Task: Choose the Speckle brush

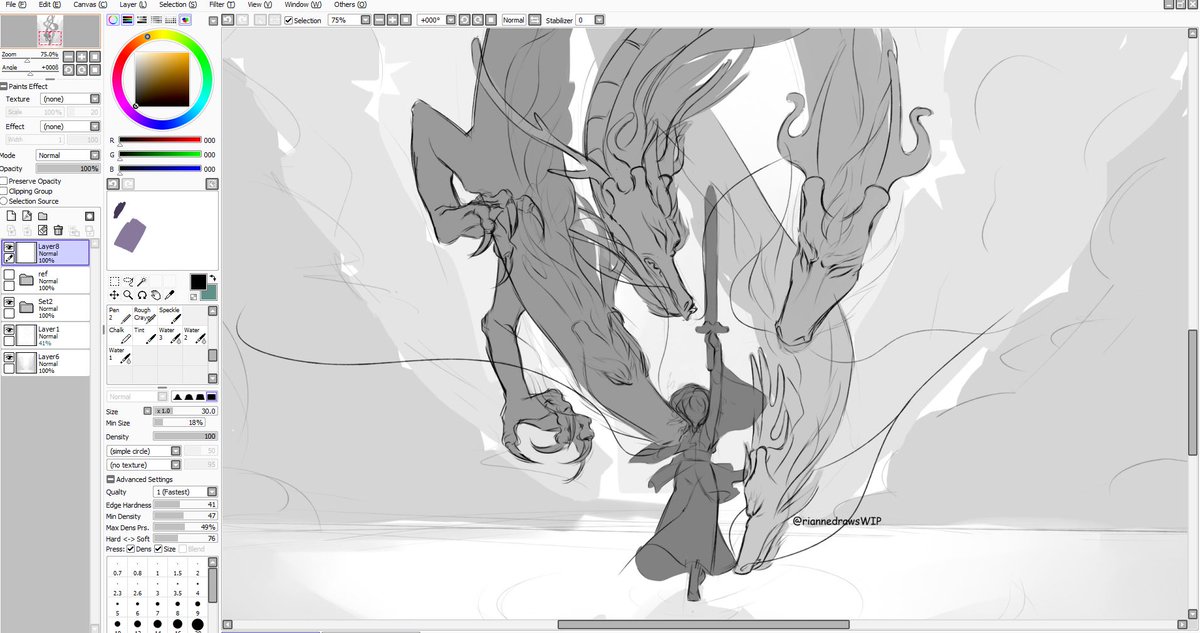Action: pyautogui.click(x=171, y=315)
